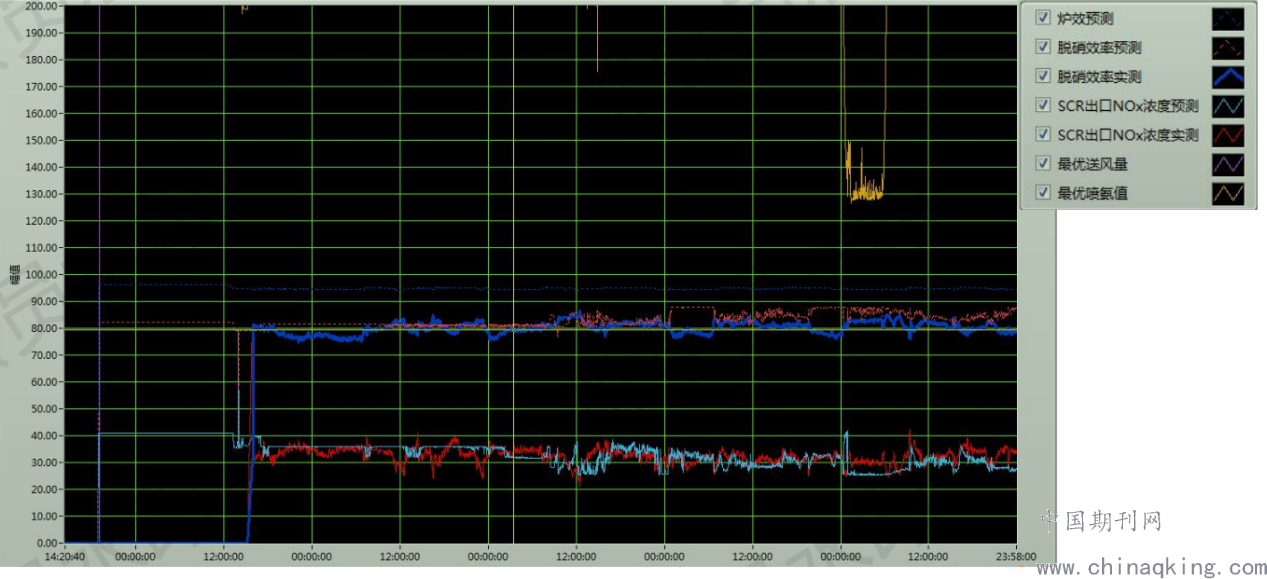Select the Y-axis maximum value 200.00
The width and height of the screenshot is (1267, 579).
[41, 5]
